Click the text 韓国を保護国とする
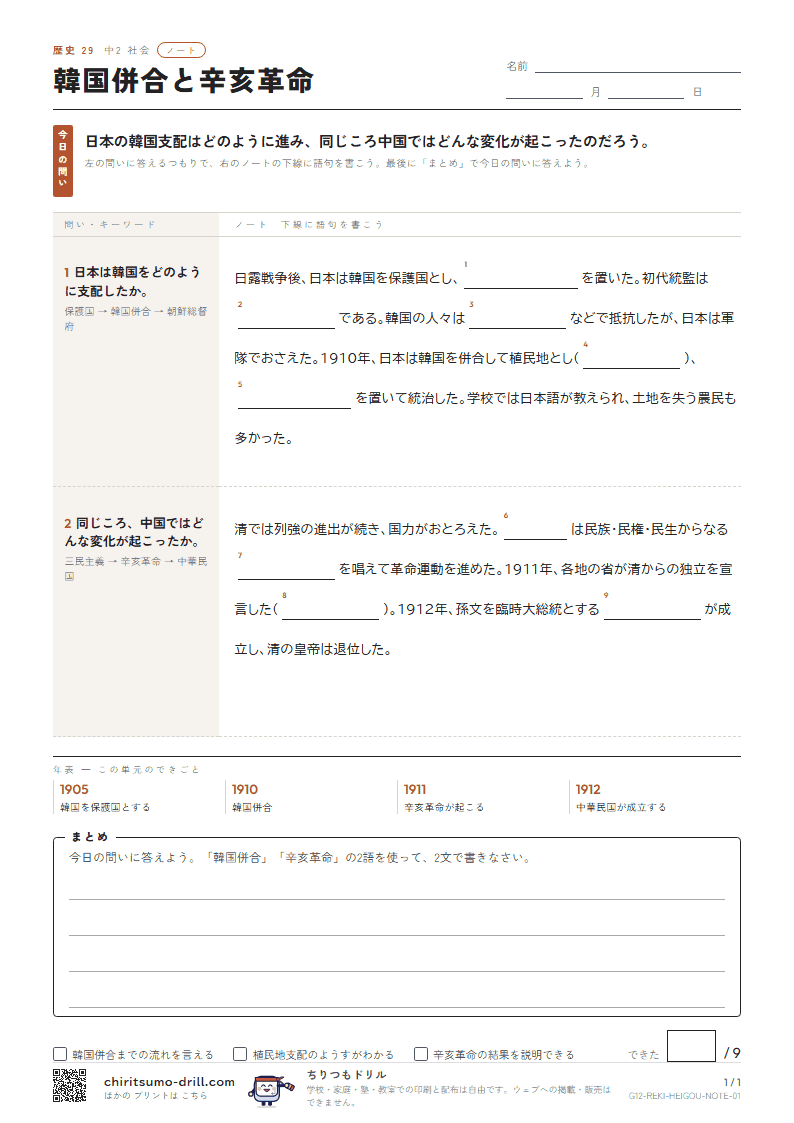The image size is (794, 1123). click(x=105, y=807)
